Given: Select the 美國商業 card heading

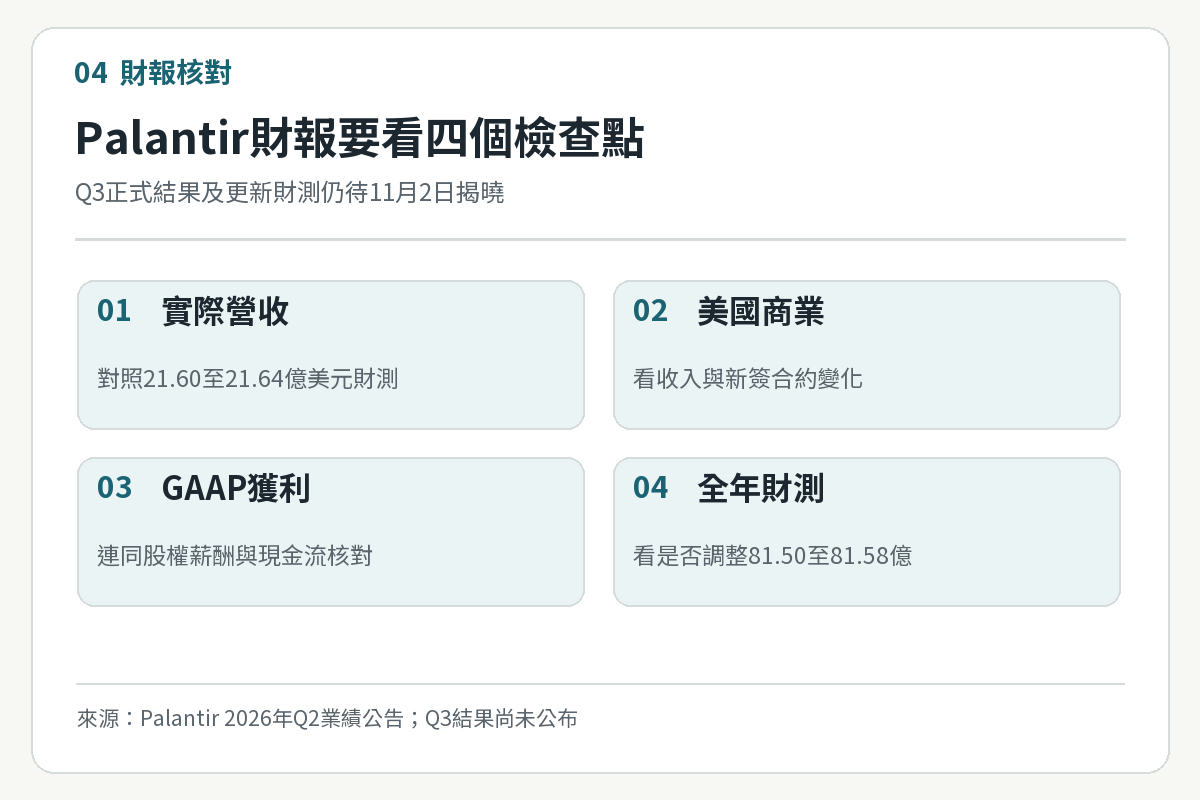Looking at the screenshot, I should 761,312.
